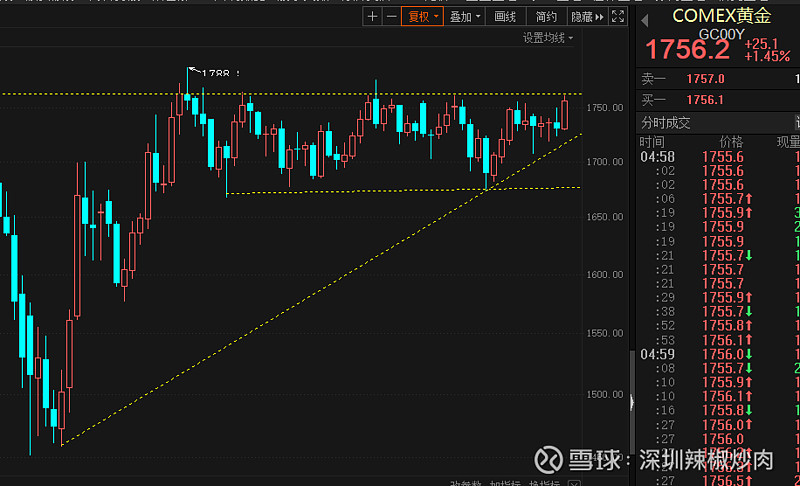The height and width of the screenshot is (486, 800).
Task: Select the 04:58 trade row time
Action: coord(658,157)
